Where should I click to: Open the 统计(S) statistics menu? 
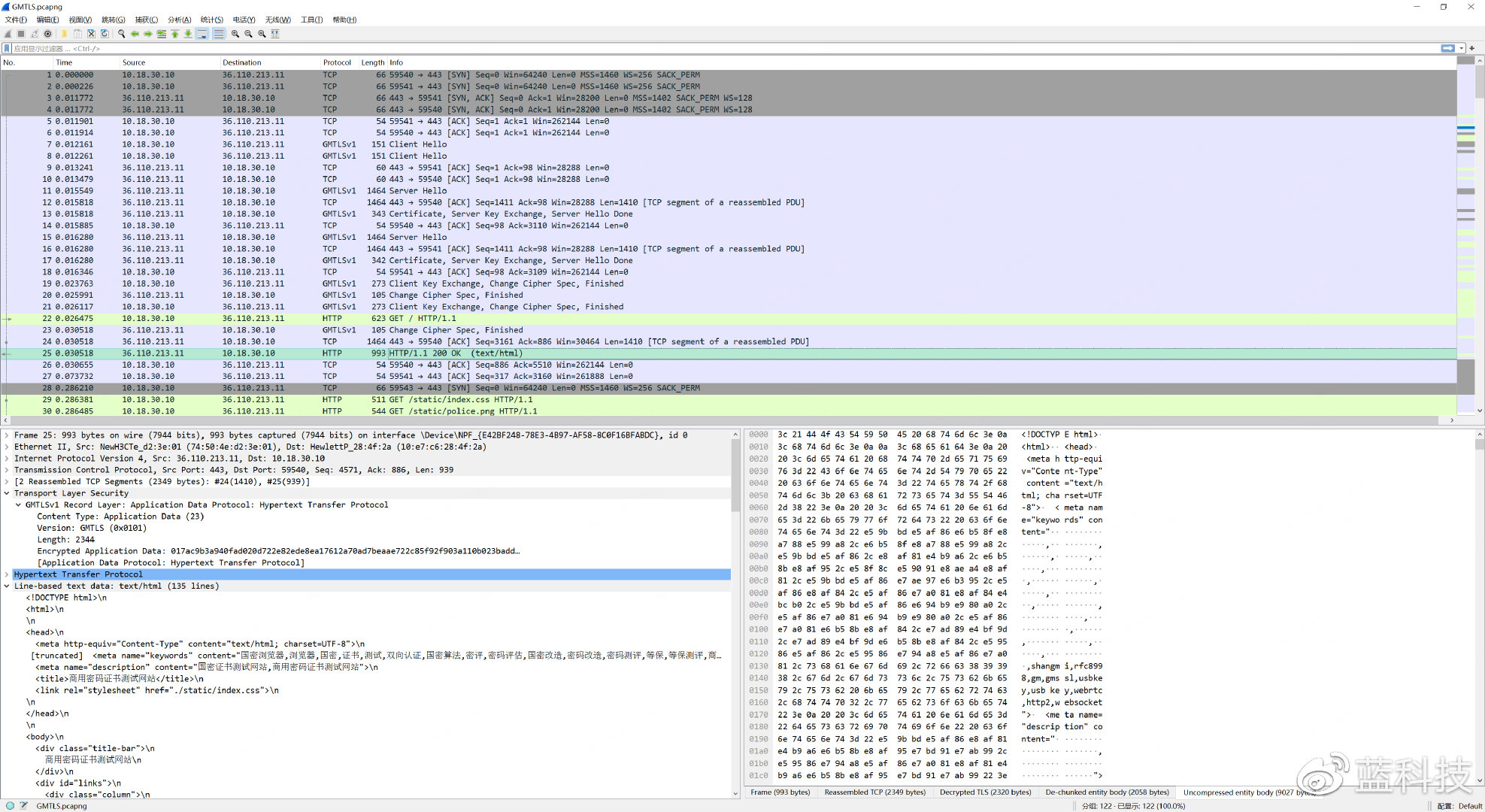click(x=211, y=20)
